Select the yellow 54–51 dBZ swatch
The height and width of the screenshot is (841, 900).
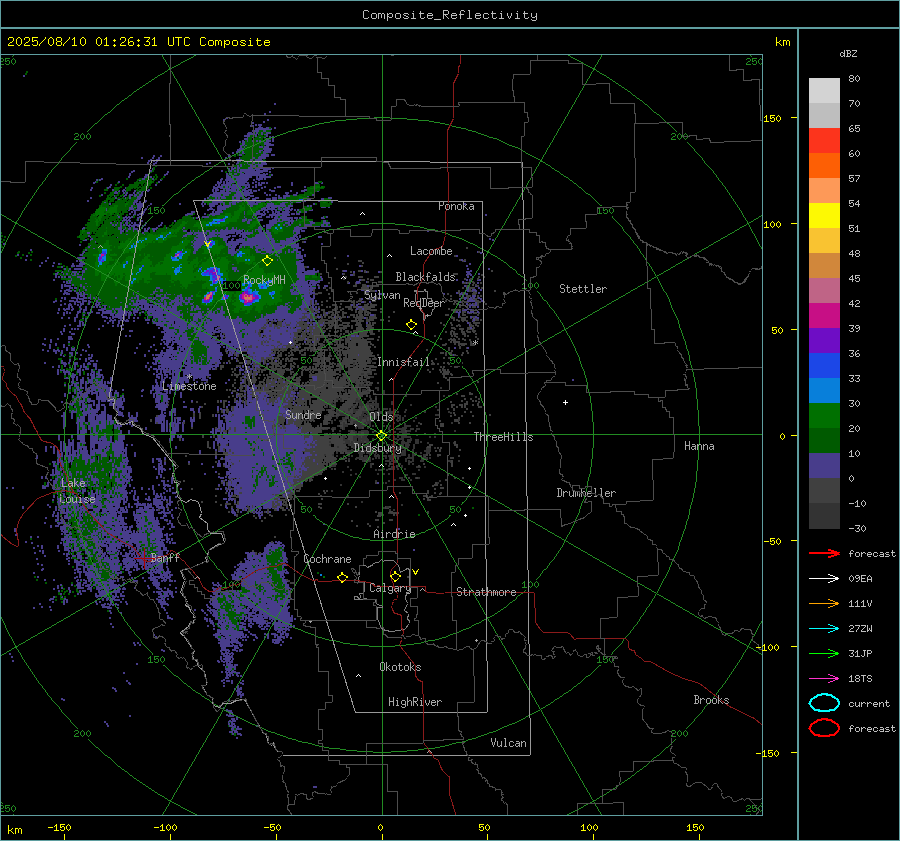(x=824, y=216)
